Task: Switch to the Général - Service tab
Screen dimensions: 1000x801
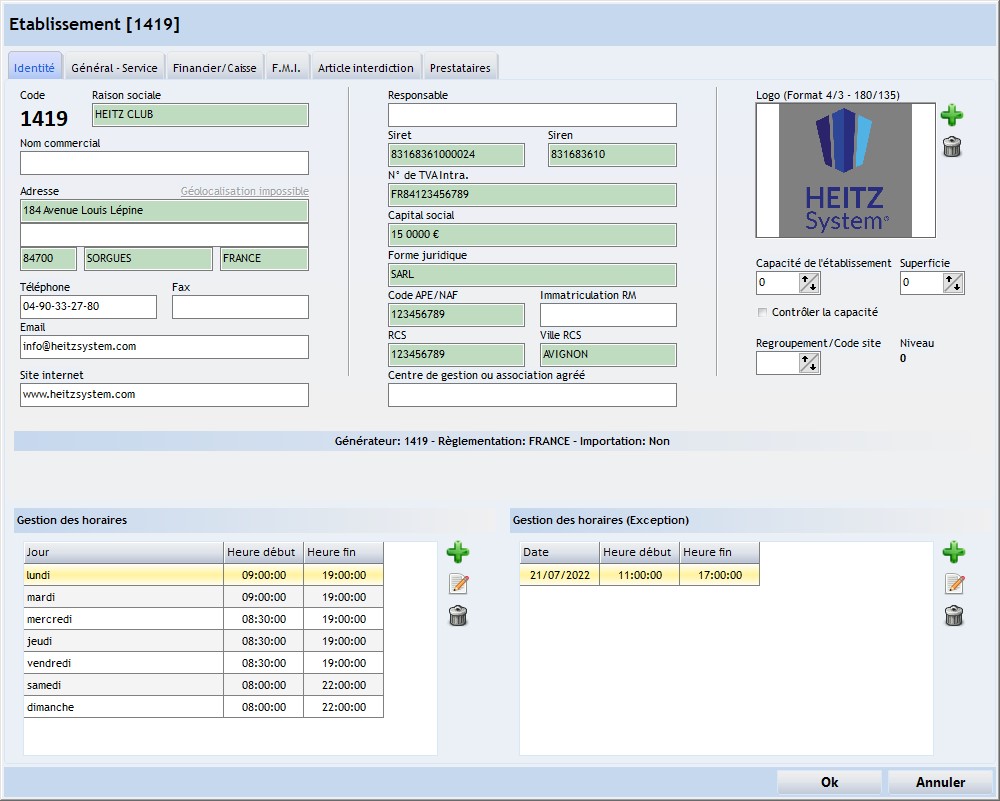Action: click(x=114, y=68)
